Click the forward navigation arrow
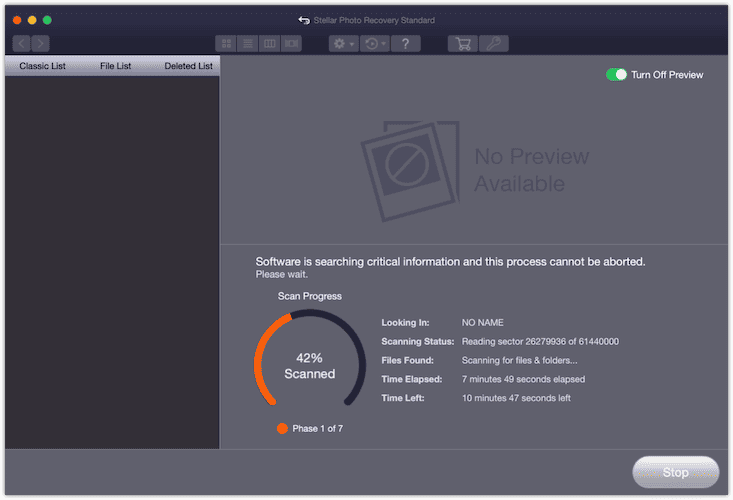The width and height of the screenshot is (733, 500). click(40, 43)
